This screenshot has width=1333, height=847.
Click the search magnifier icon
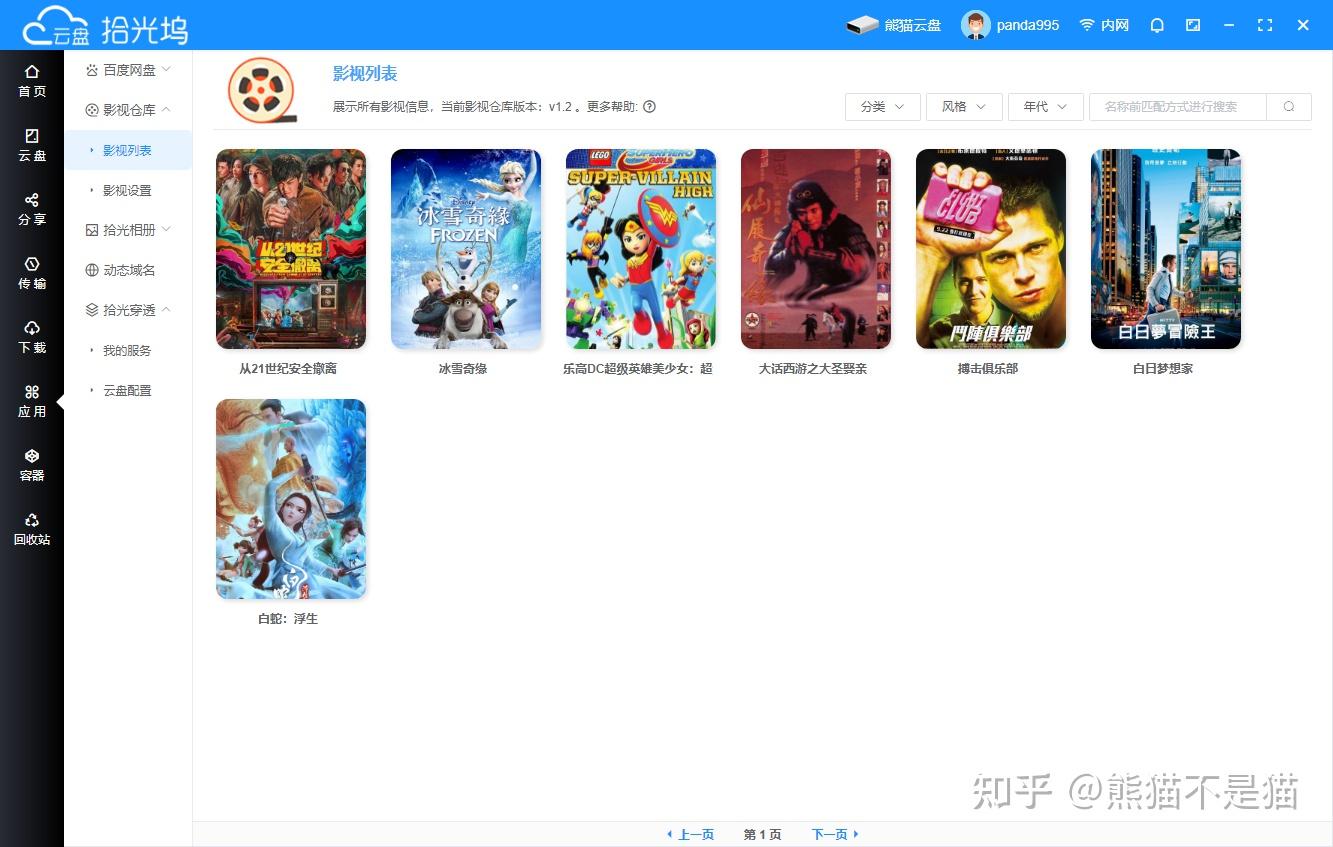coord(1289,106)
